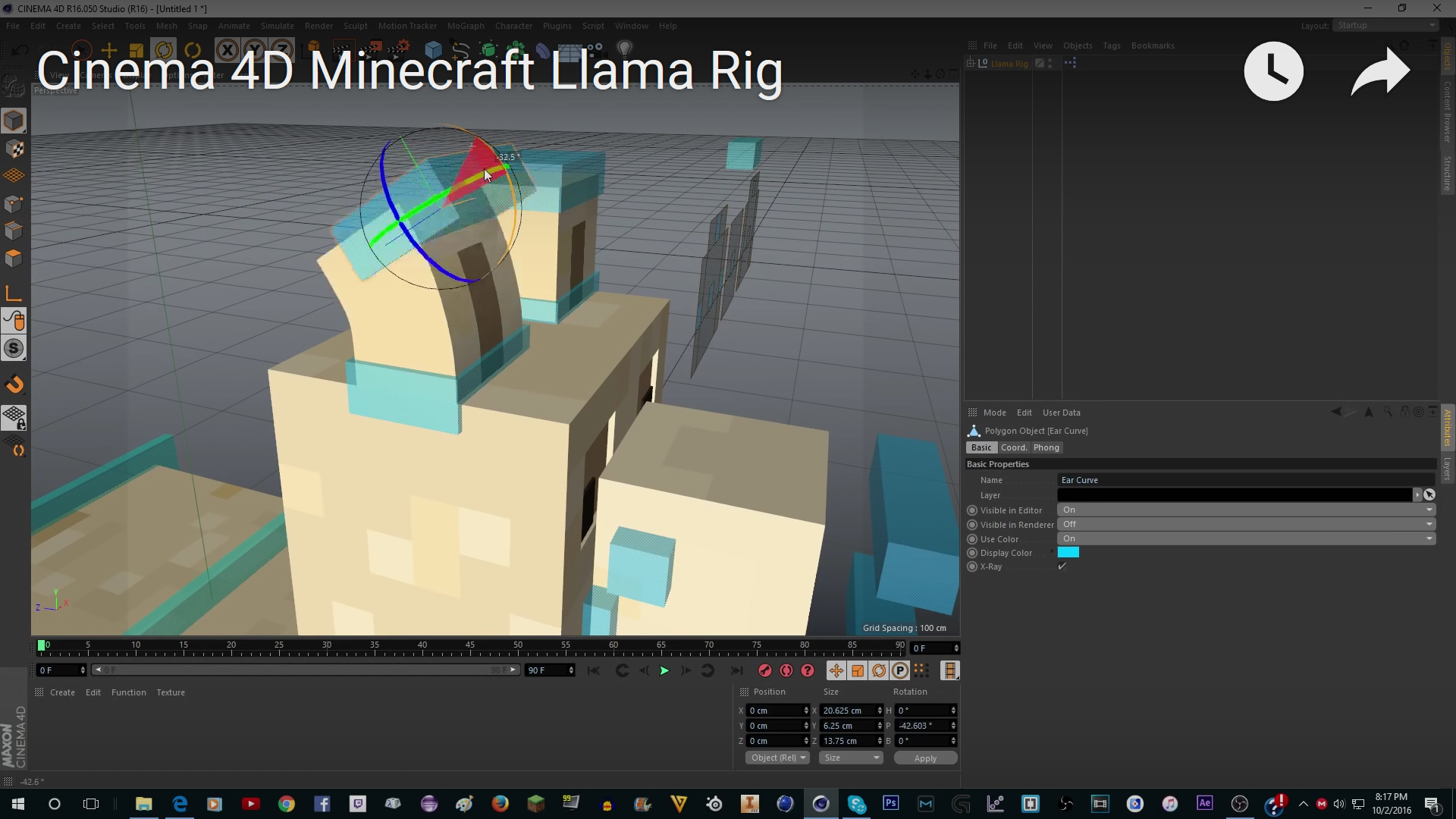Image resolution: width=1456 pixels, height=819 pixels.
Task: Open the Object (Rel) coordinate dropdown
Action: pos(778,758)
